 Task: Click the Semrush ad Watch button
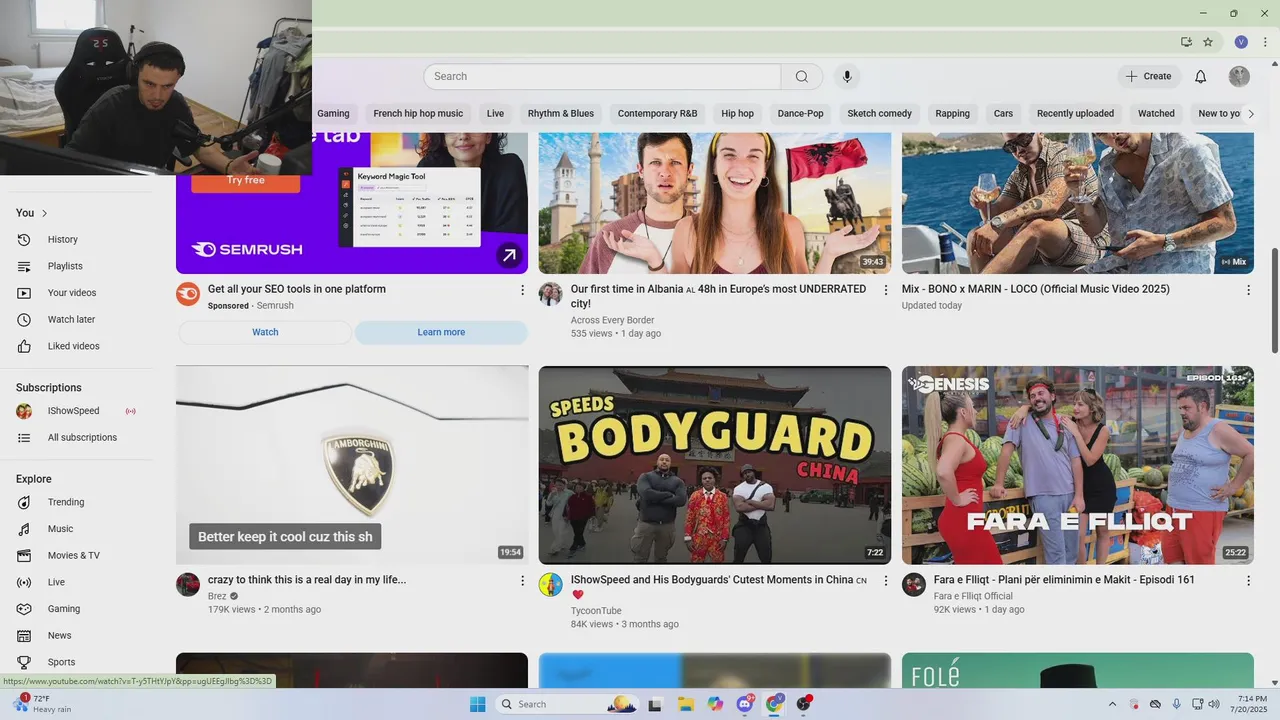click(265, 332)
